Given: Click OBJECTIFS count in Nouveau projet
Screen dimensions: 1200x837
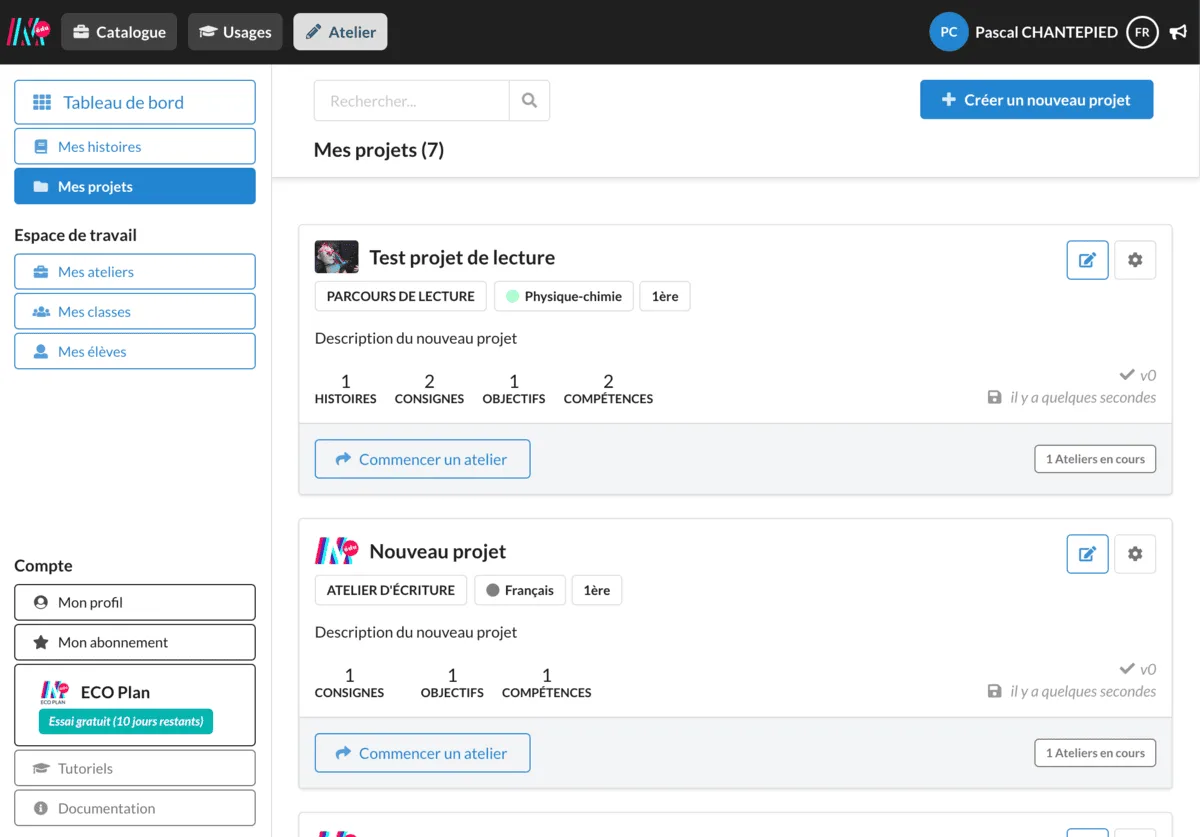Looking at the screenshot, I should click(x=452, y=683).
